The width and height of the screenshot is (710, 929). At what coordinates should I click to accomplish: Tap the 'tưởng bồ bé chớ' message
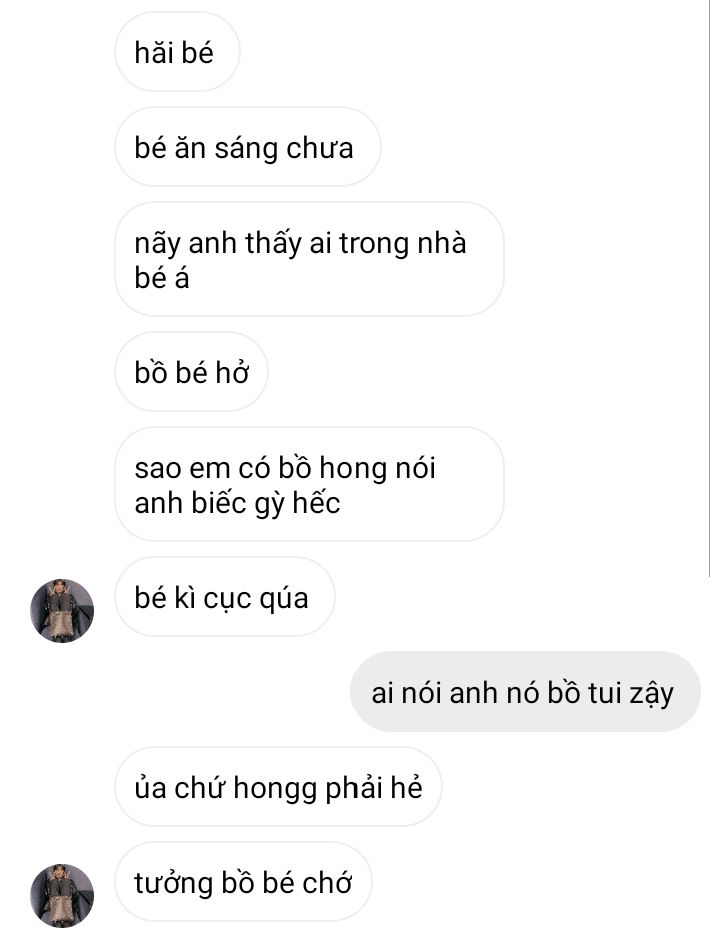coord(243,882)
